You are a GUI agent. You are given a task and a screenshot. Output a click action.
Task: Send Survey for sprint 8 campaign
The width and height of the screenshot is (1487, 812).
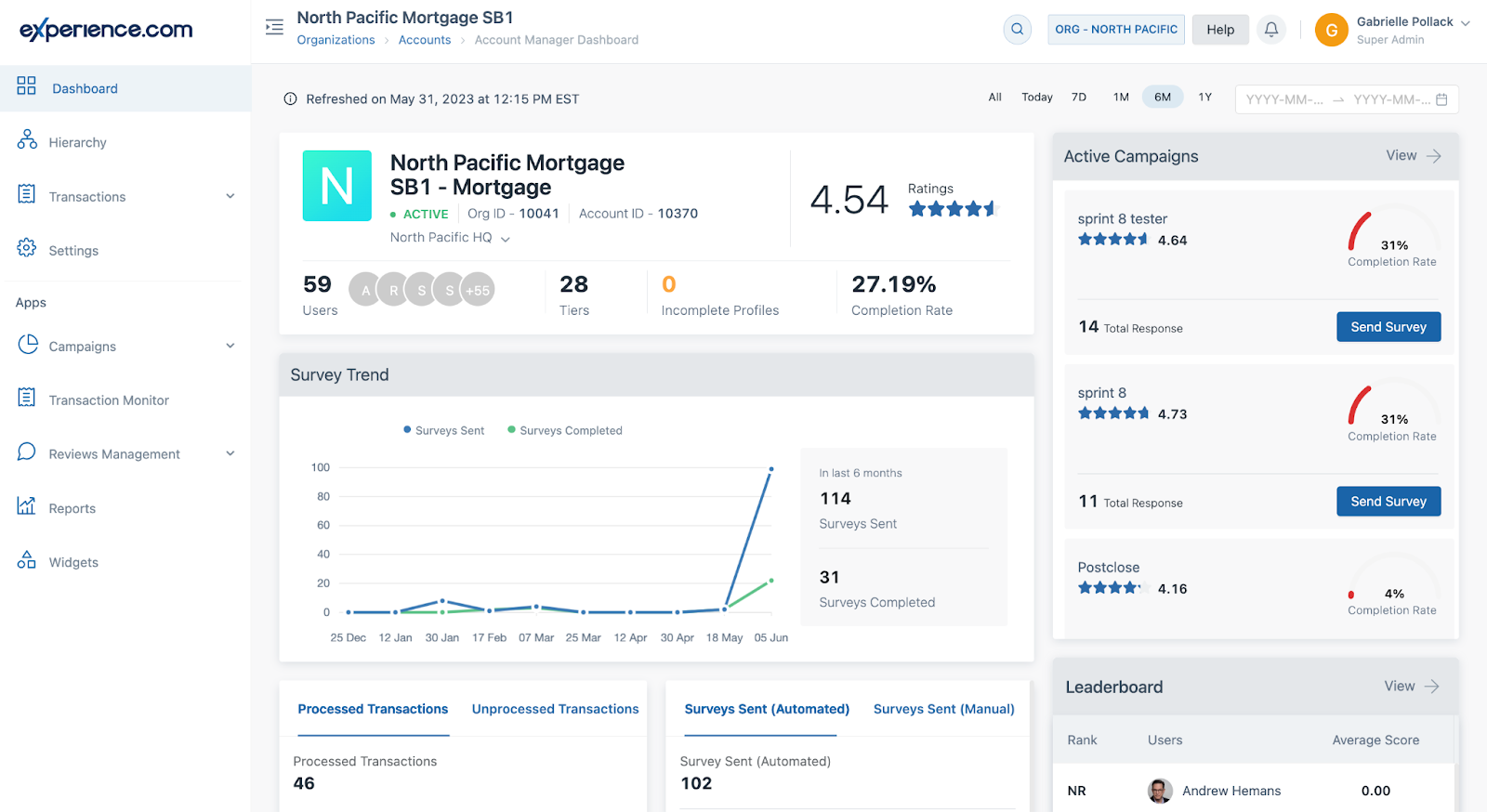[1388, 502]
